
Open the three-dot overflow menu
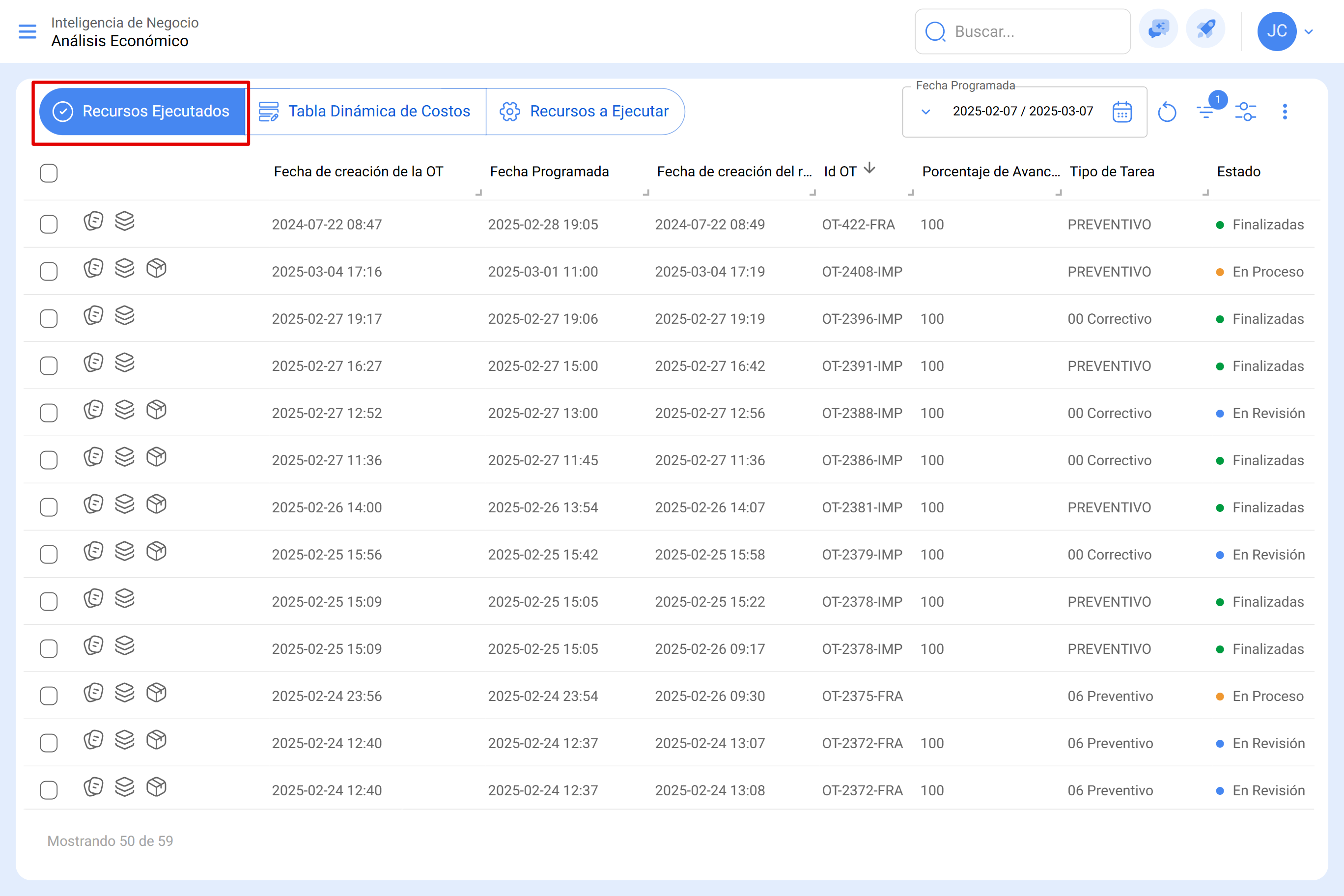[x=1285, y=112]
